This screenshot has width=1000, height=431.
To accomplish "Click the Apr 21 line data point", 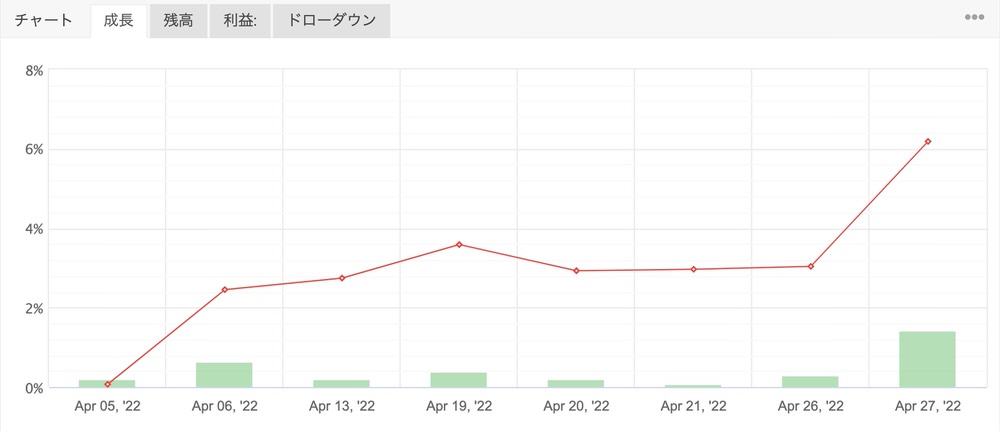I will pyautogui.click(x=693, y=269).
